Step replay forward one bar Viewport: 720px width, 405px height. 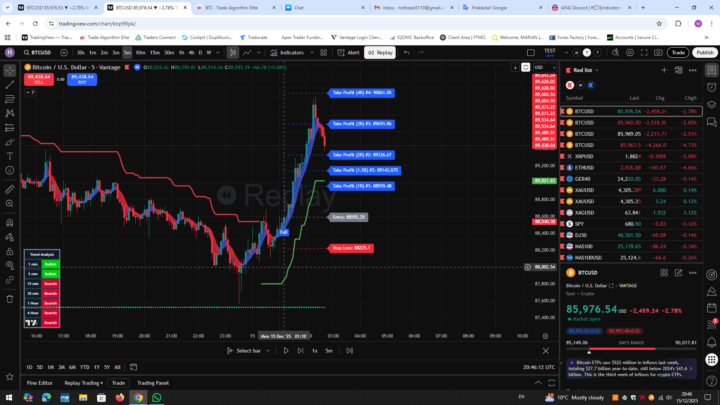click(300, 351)
